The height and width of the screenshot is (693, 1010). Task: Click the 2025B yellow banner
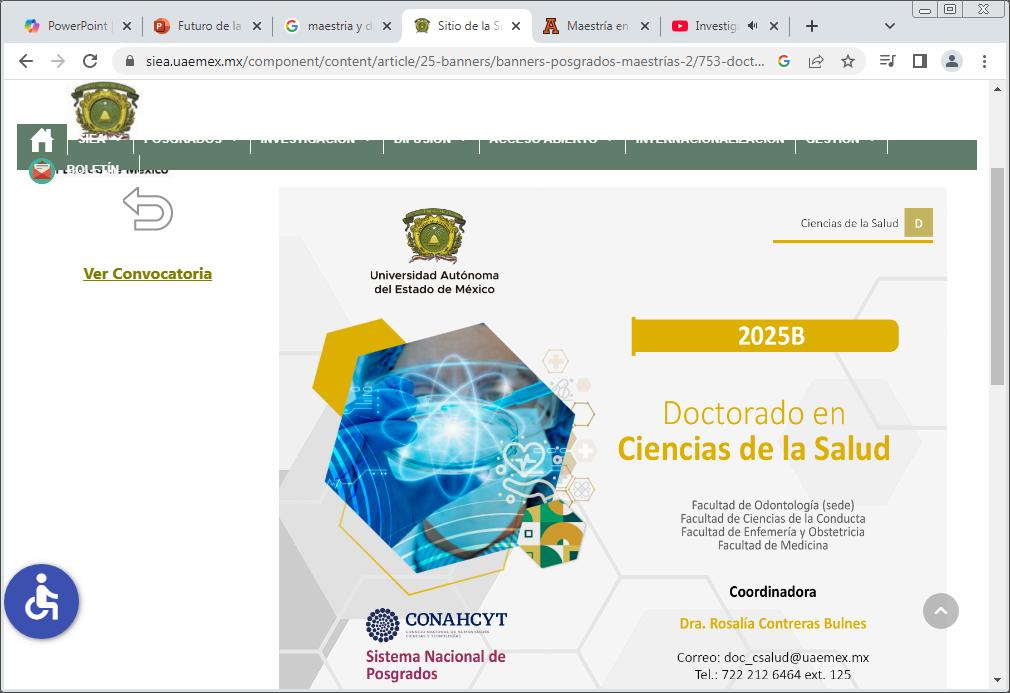point(765,336)
